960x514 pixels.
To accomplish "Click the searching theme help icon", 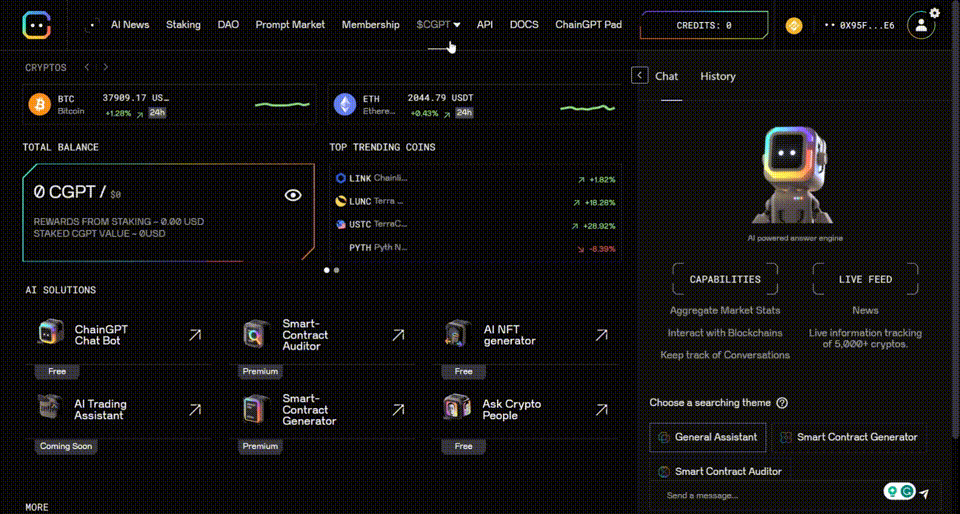I will (782, 403).
